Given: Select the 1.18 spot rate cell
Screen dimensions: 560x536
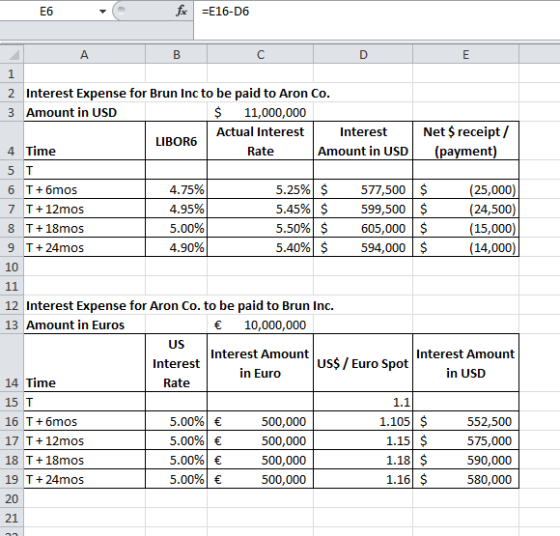Looking at the screenshot, I should coord(363,460).
